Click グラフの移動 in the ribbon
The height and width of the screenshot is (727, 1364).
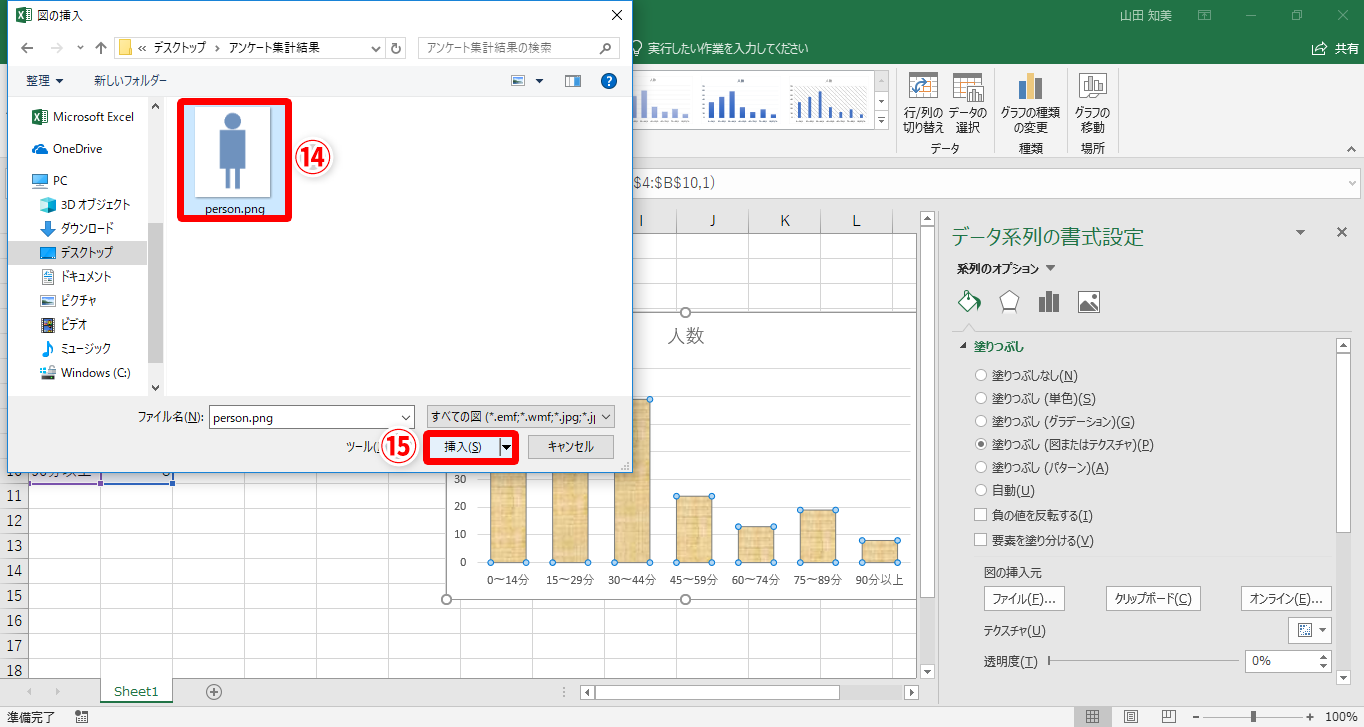[1092, 104]
